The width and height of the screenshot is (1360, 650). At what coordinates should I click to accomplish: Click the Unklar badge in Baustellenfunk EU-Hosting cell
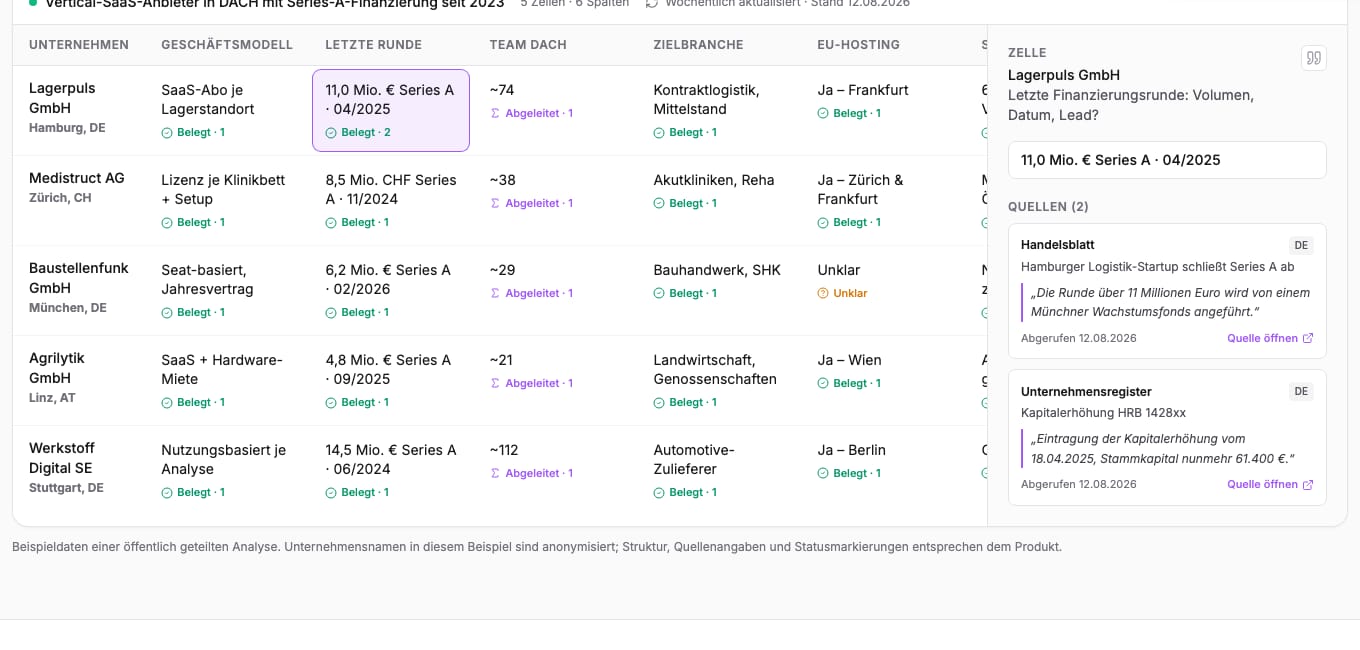pos(842,293)
